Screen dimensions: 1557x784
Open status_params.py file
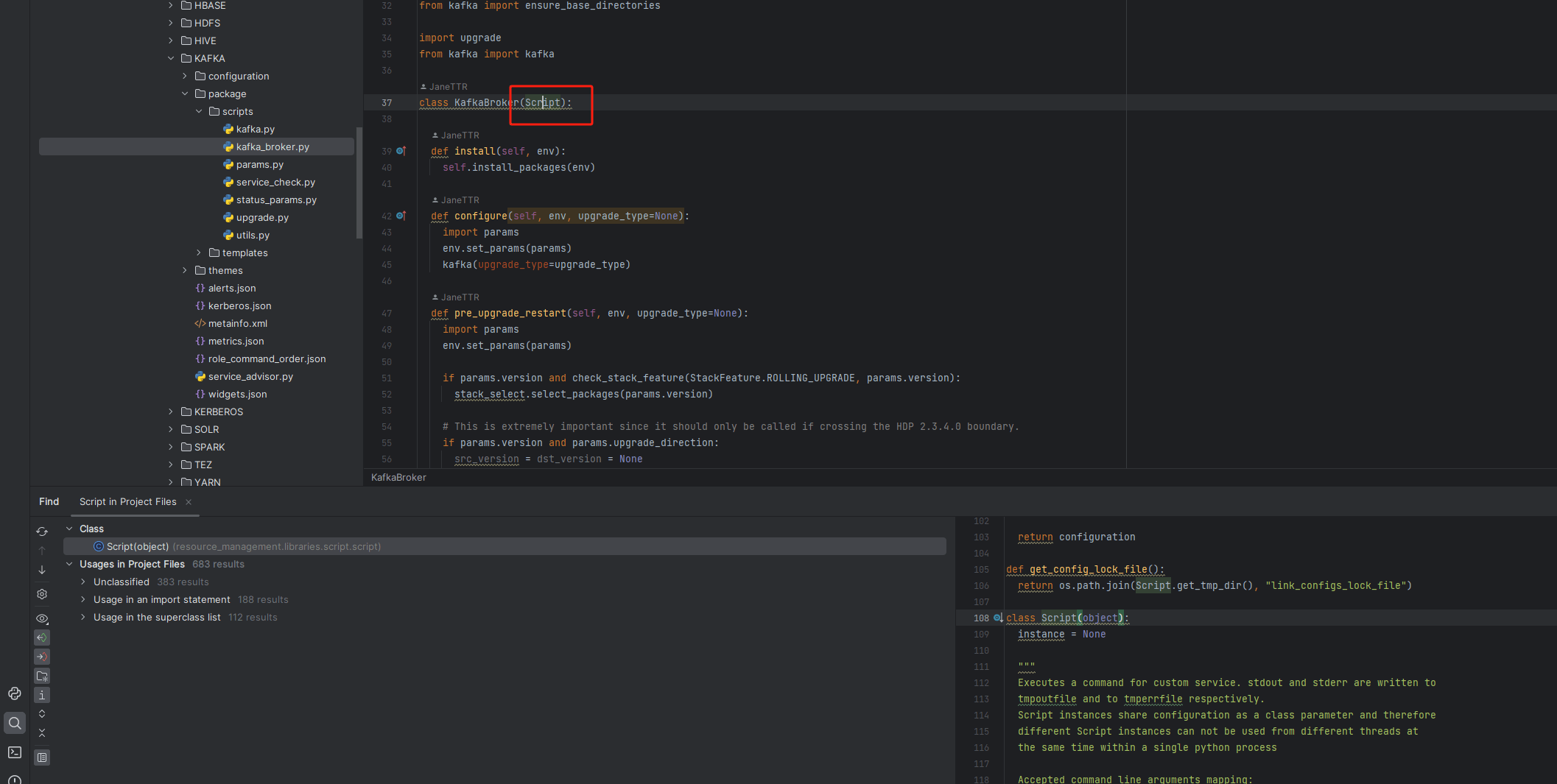click(270, 199)
